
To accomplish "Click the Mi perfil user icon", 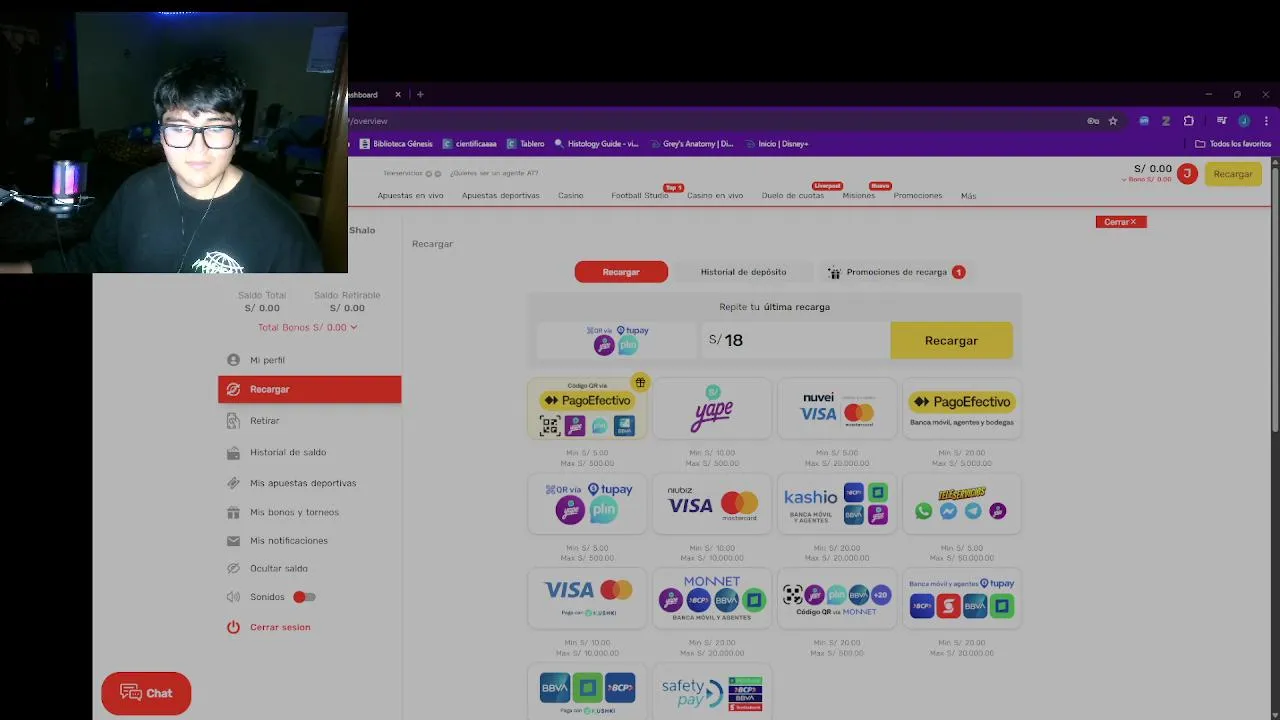I will [x=233, y=360].
